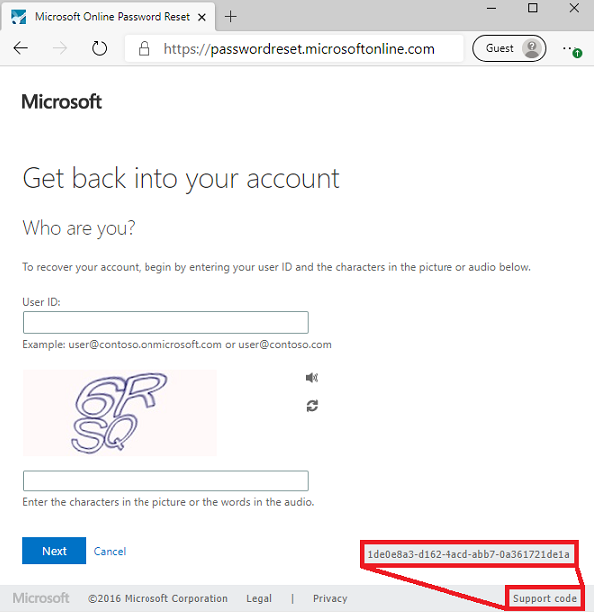This screenshot has height=612, width=594.
Task: Open browser Settings and more menu
Action: (572, 49)
